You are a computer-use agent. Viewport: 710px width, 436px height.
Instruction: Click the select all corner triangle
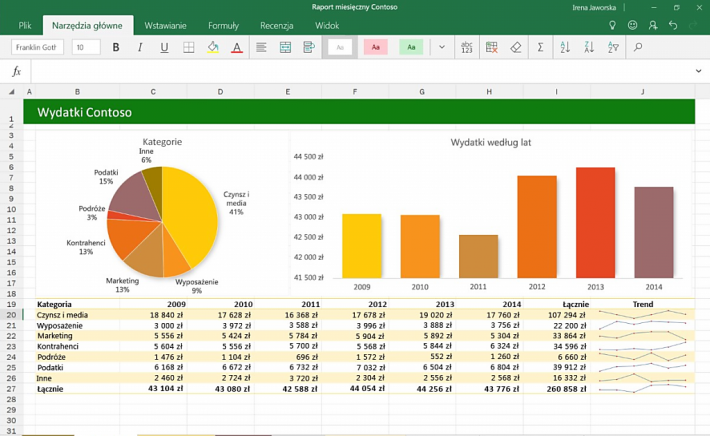click(11, 92)
